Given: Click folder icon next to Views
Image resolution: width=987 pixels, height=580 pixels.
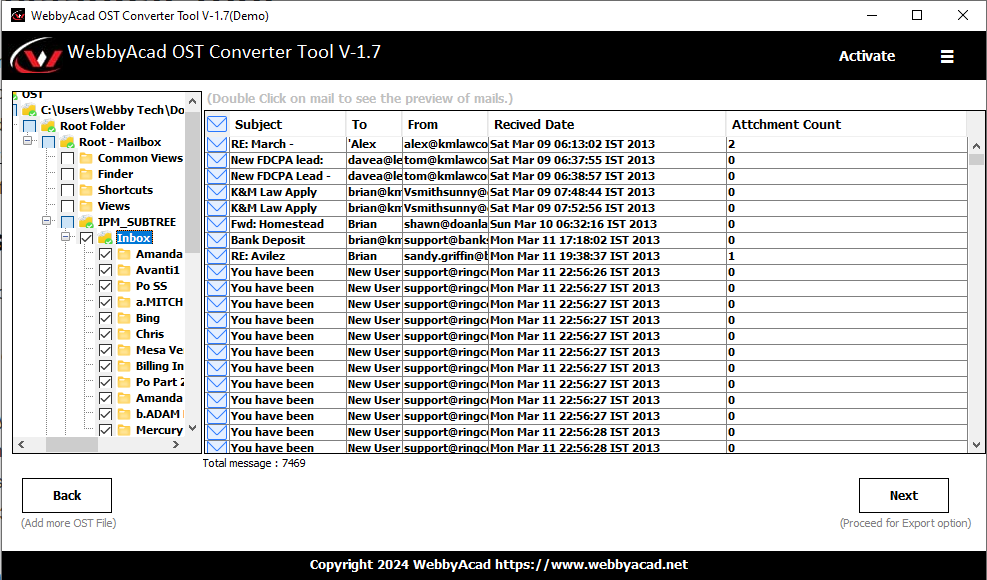Looking at the screenshot, I should coord(86,206).
